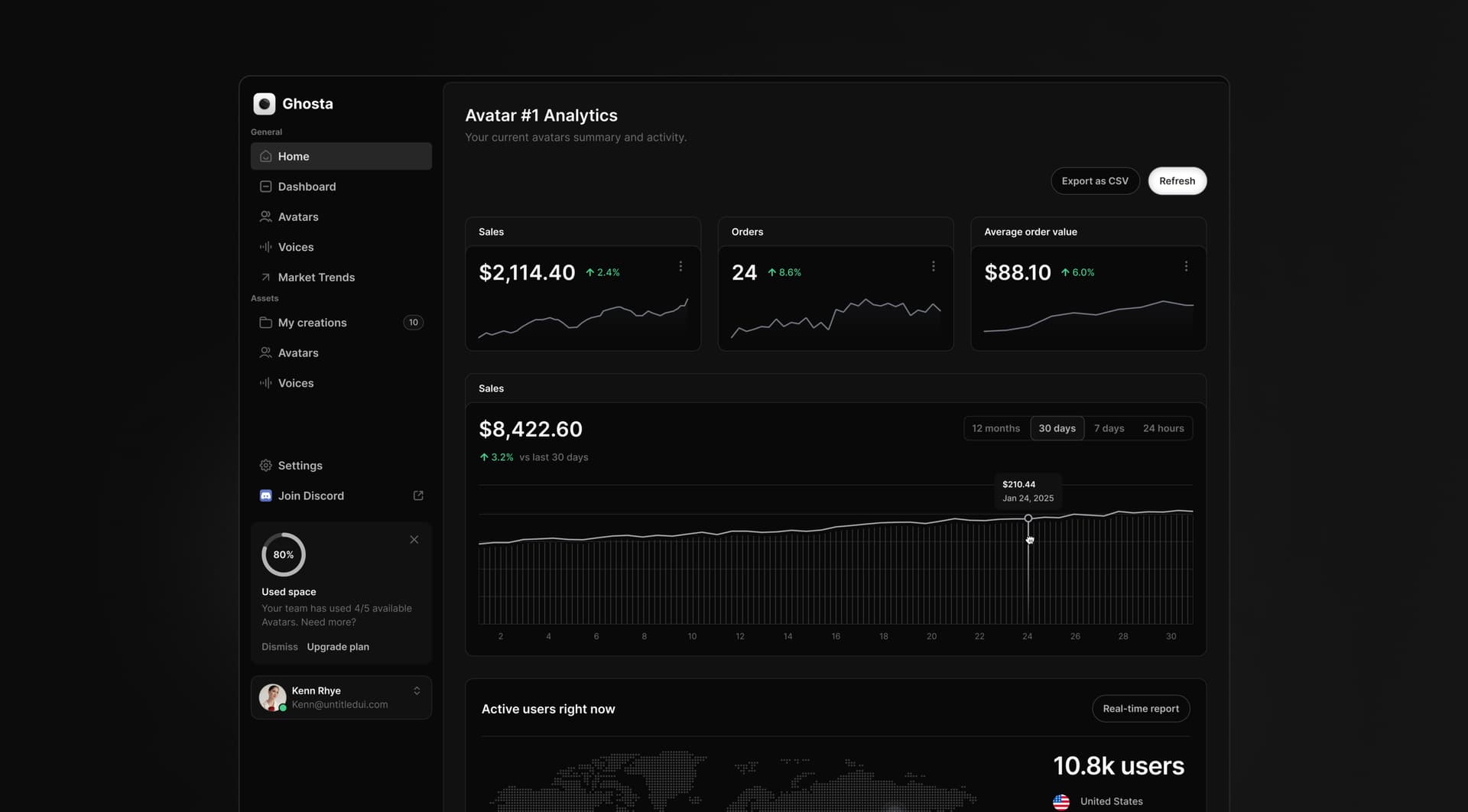Viewport: 1468px width, 812px height.
Task: Click the Settings gear icon
Action: (265, 466)
